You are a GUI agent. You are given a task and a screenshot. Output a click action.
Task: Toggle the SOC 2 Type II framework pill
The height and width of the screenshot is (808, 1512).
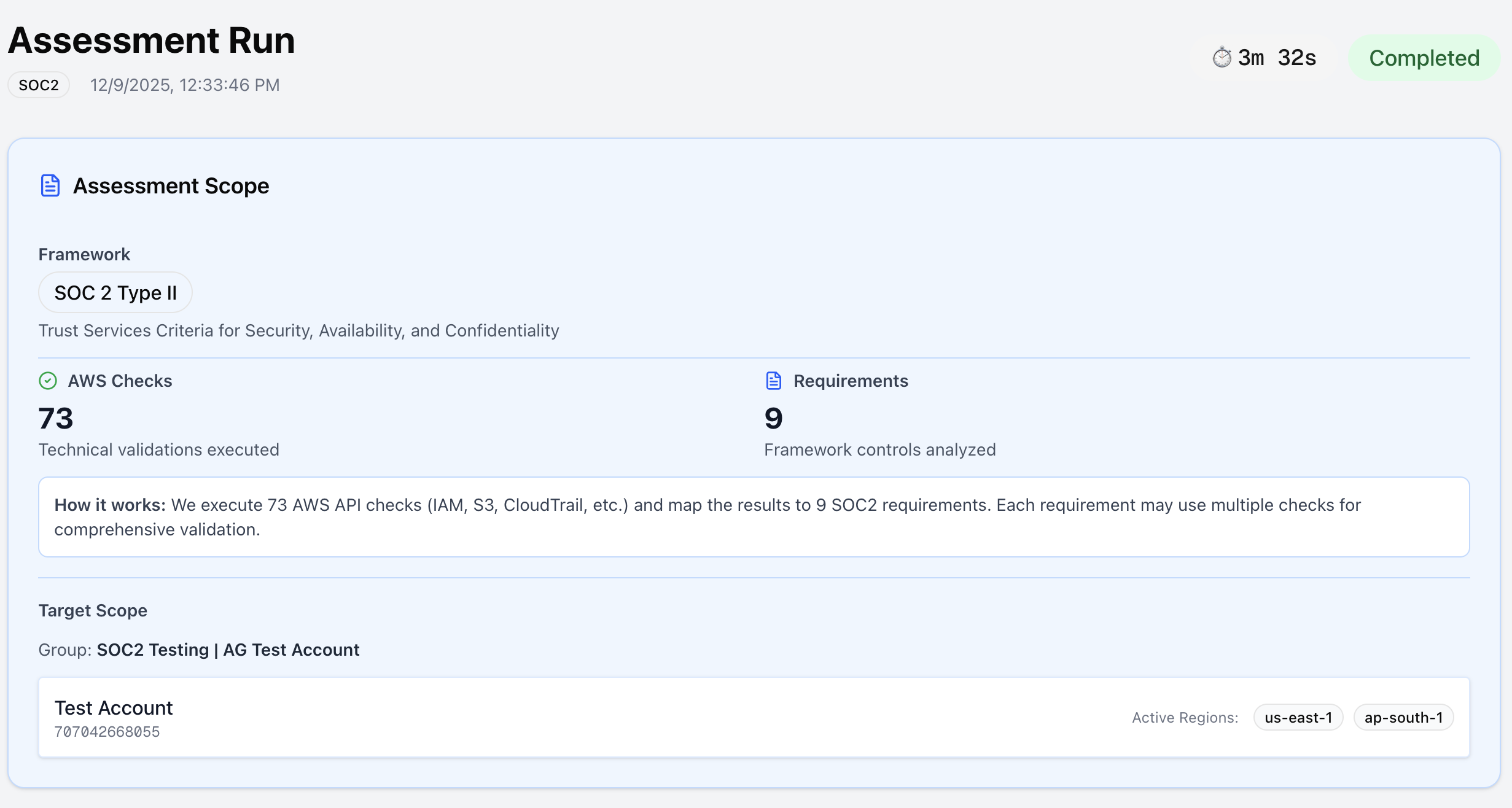coord(115,292)
